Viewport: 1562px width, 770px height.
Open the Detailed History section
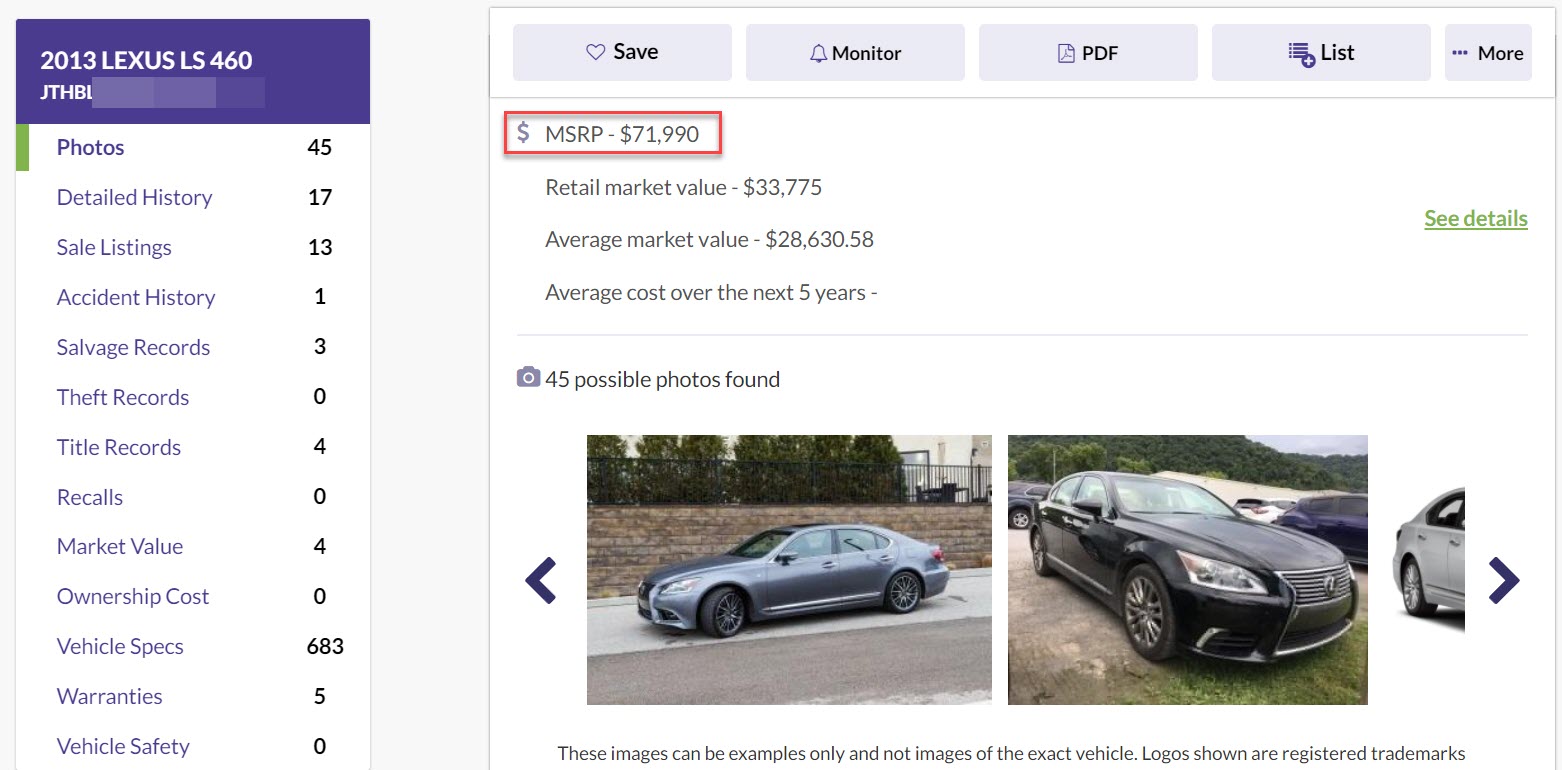[x=134, y=197]
